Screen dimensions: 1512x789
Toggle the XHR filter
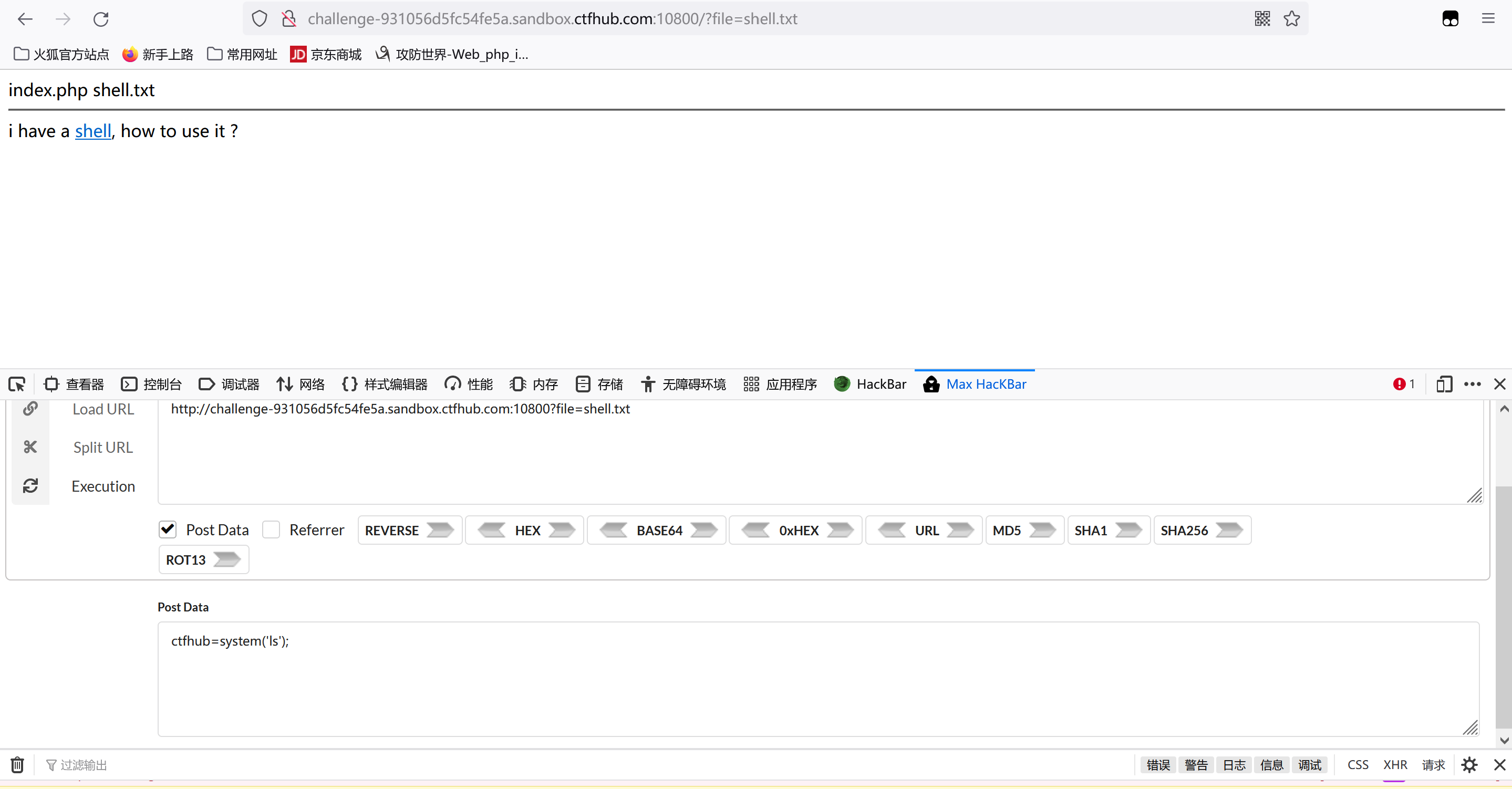[1395, 765]
